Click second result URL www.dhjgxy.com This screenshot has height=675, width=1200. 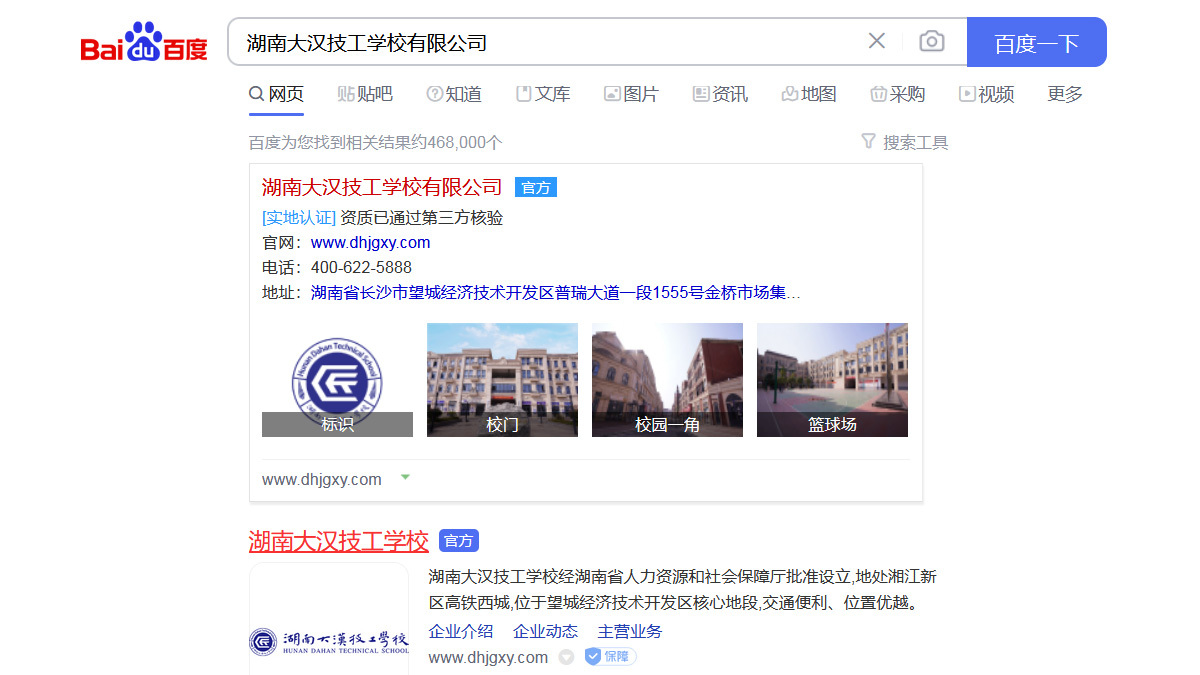489,657
